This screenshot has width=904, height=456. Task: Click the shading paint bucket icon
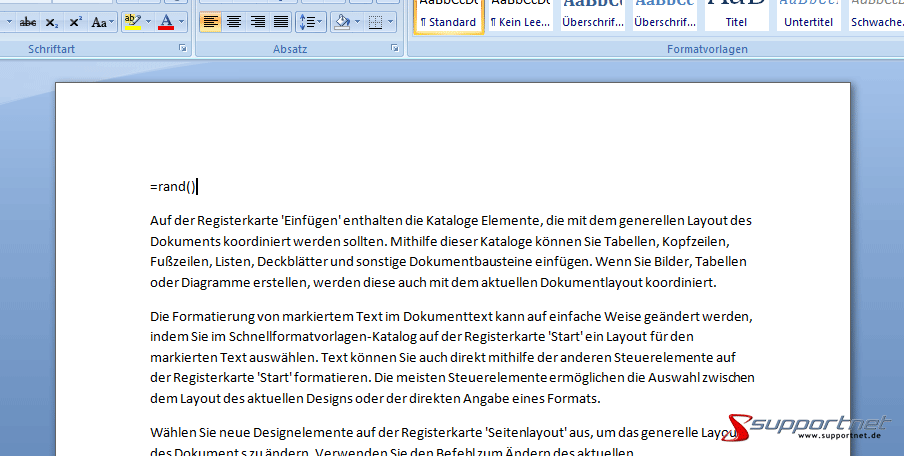pos(341,21)
